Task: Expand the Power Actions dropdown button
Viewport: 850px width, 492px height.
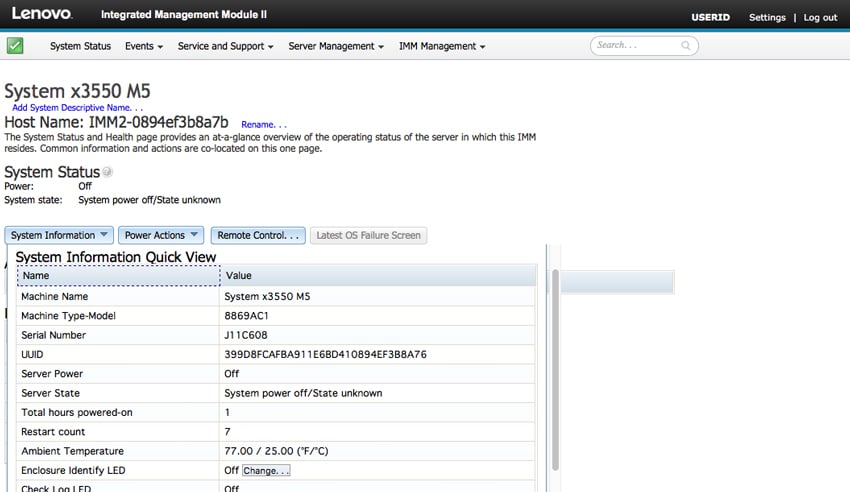Action: coord(161,235)
